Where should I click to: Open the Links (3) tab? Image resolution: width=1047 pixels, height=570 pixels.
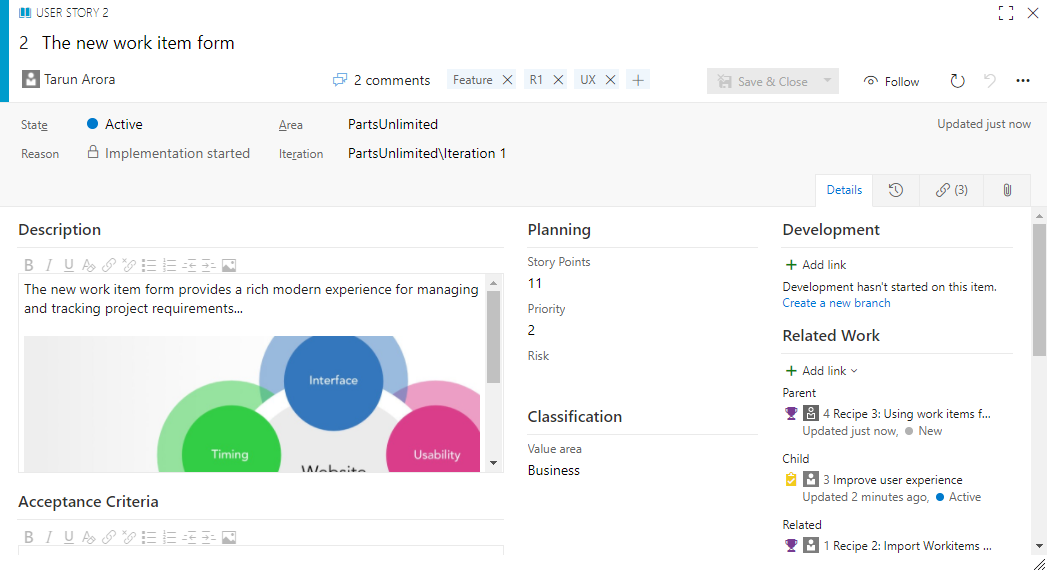(952, 190)
